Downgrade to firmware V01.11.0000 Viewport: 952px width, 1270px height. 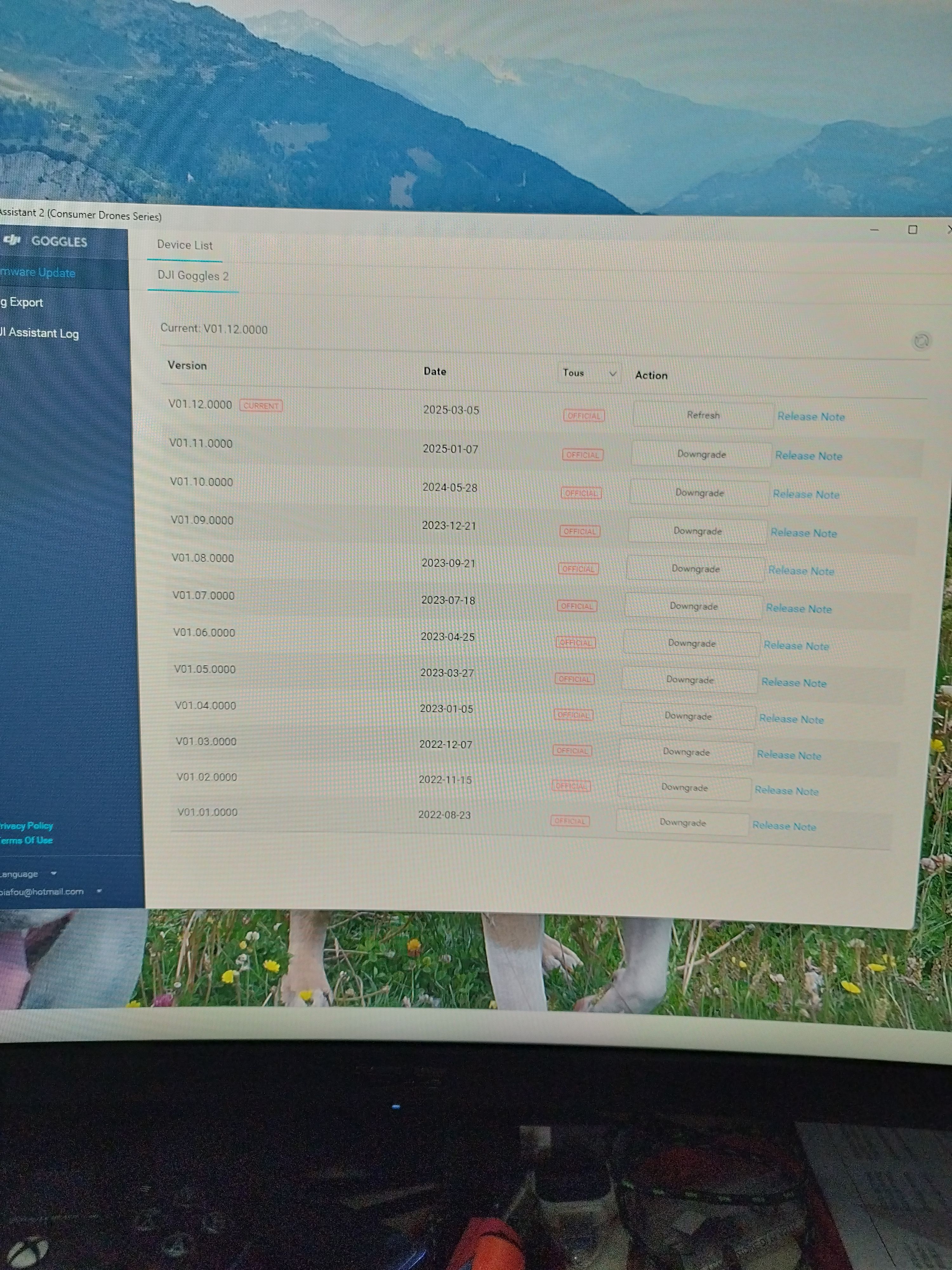pos(701,454)
